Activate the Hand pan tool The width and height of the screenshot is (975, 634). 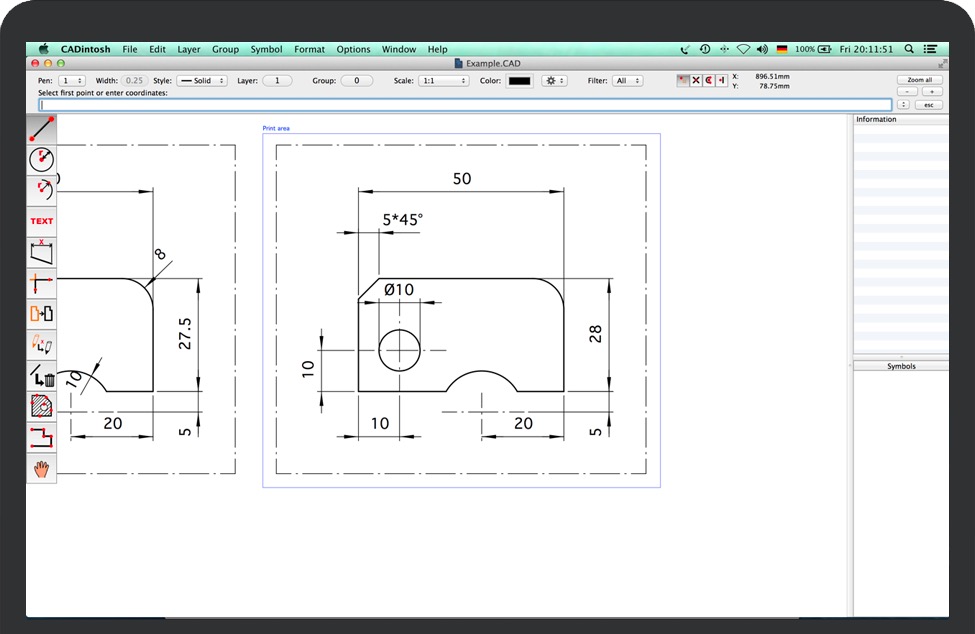[x=42, y=468]
